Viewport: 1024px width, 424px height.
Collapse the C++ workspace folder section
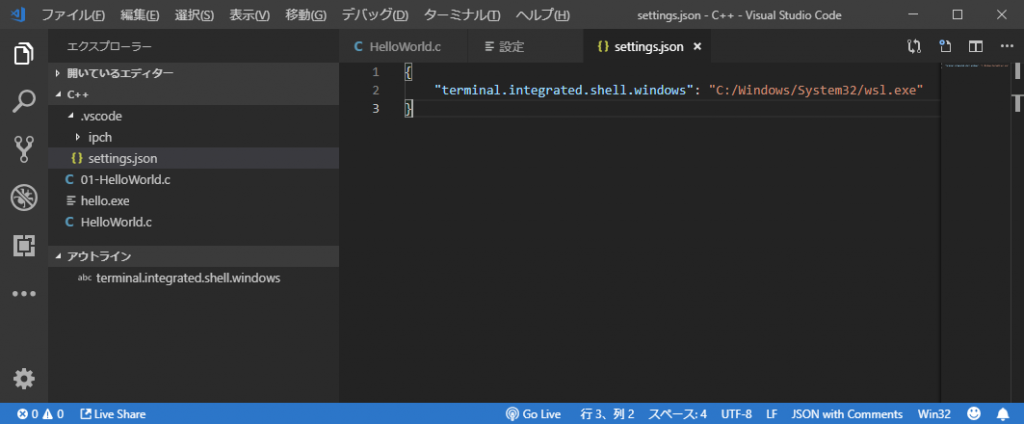193,94
